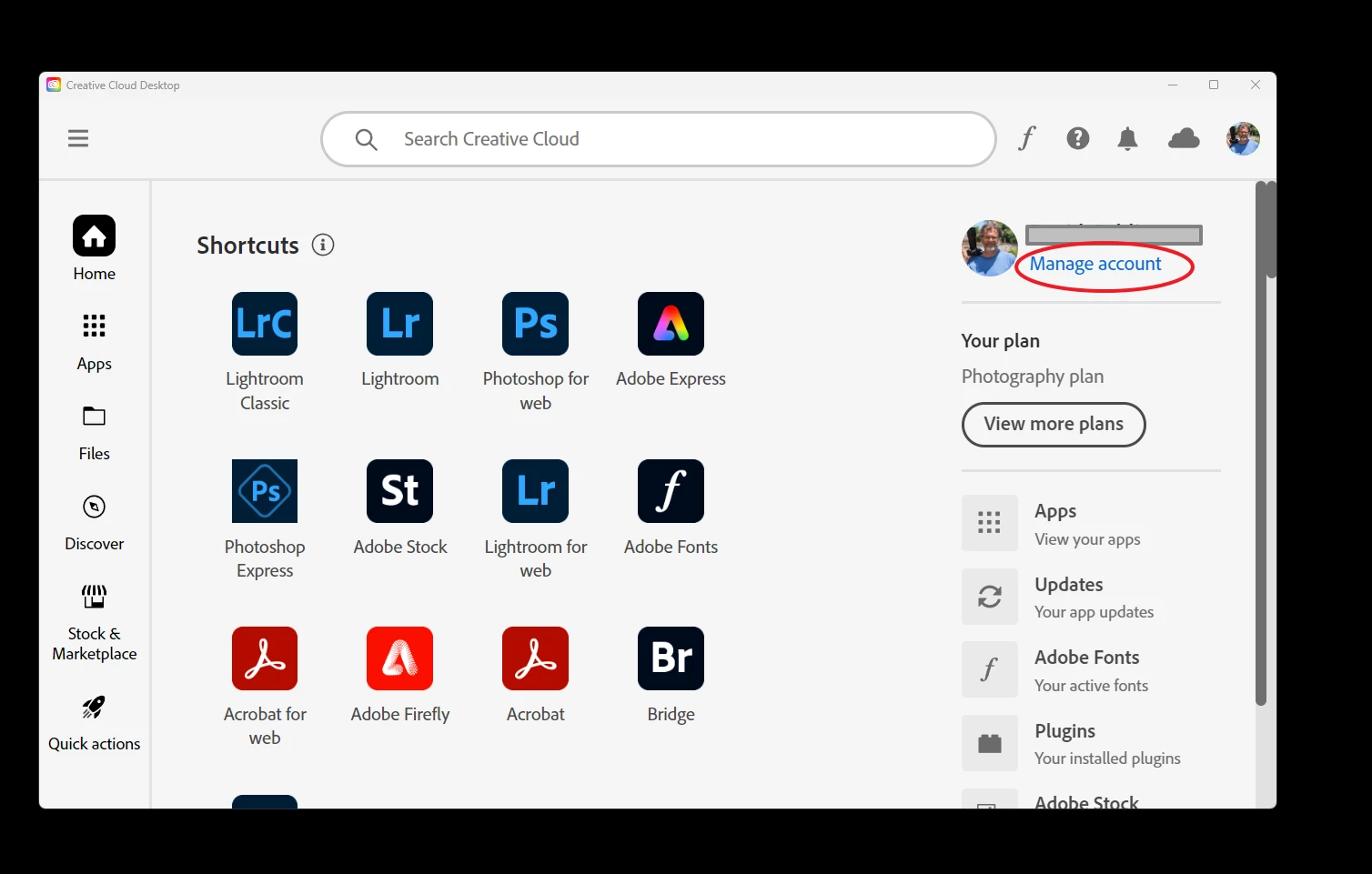Open Apps in the left sidebar
Image resolution: width=1372 pixels, height=874 pixels.
(x=95, y=343)
